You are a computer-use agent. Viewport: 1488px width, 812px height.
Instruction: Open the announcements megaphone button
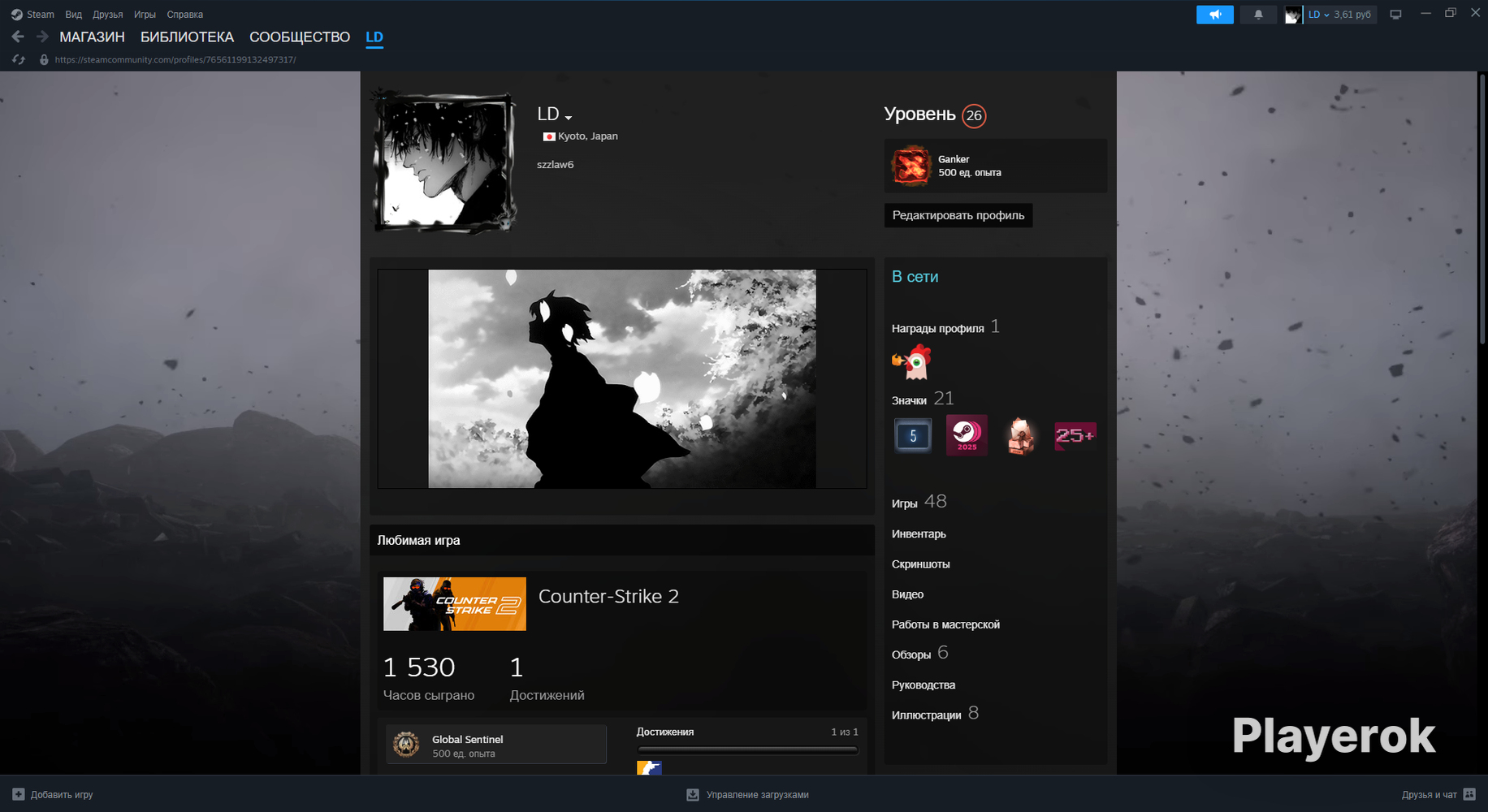tap(1215, 15)
